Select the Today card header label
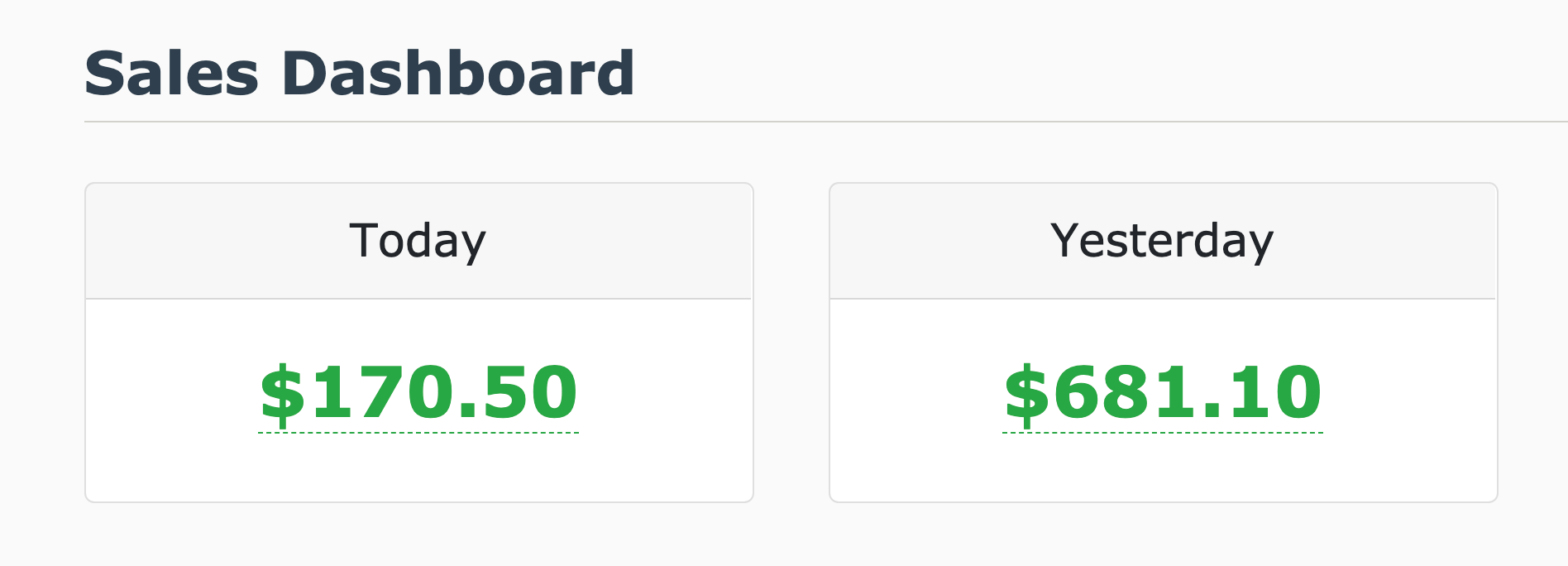1568x566 pixels. point(418,241)
